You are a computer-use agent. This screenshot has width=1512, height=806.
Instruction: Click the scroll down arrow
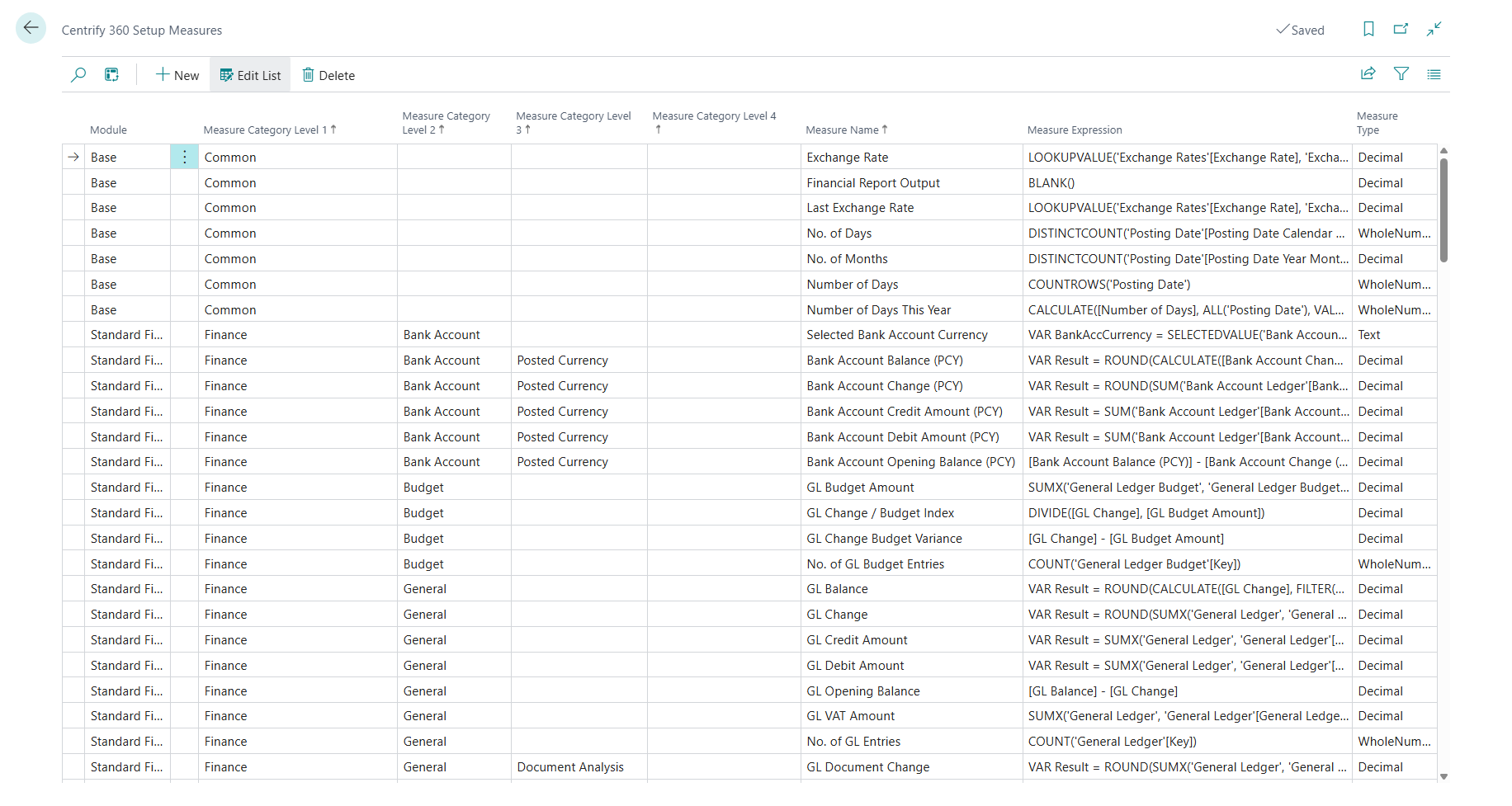pyautogui.click(x=1443, y=776)
